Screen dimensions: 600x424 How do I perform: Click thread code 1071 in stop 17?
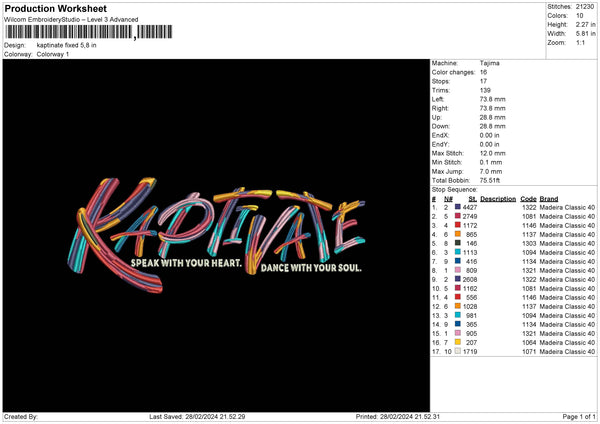(x=529, y=352)
